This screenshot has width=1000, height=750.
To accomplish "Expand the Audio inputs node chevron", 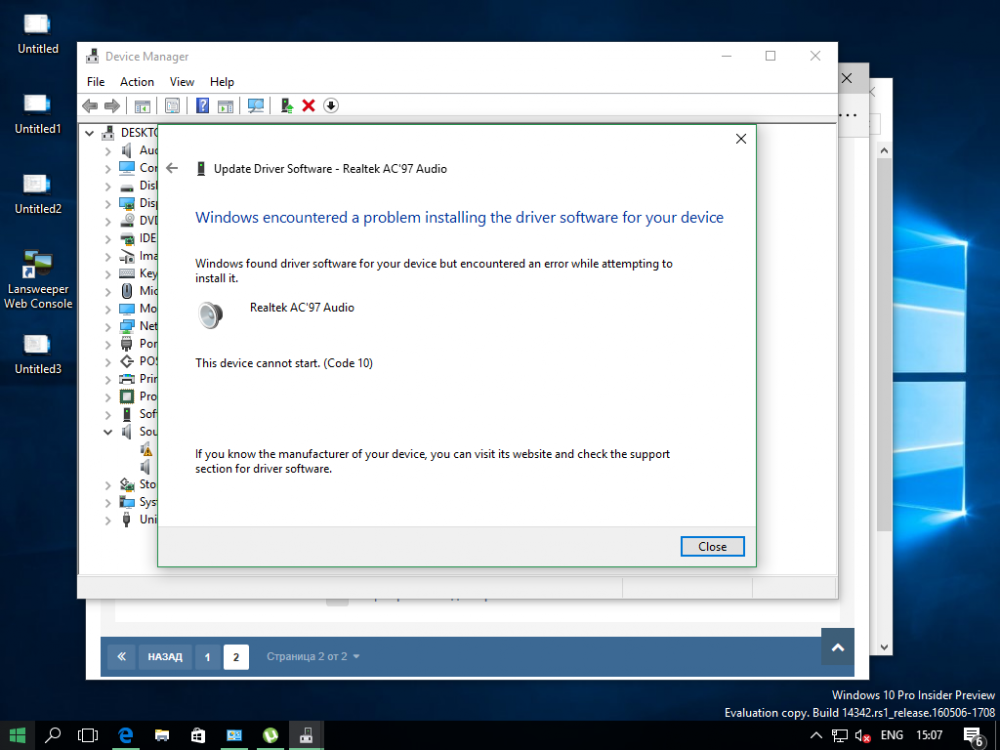I will [107, 151].
